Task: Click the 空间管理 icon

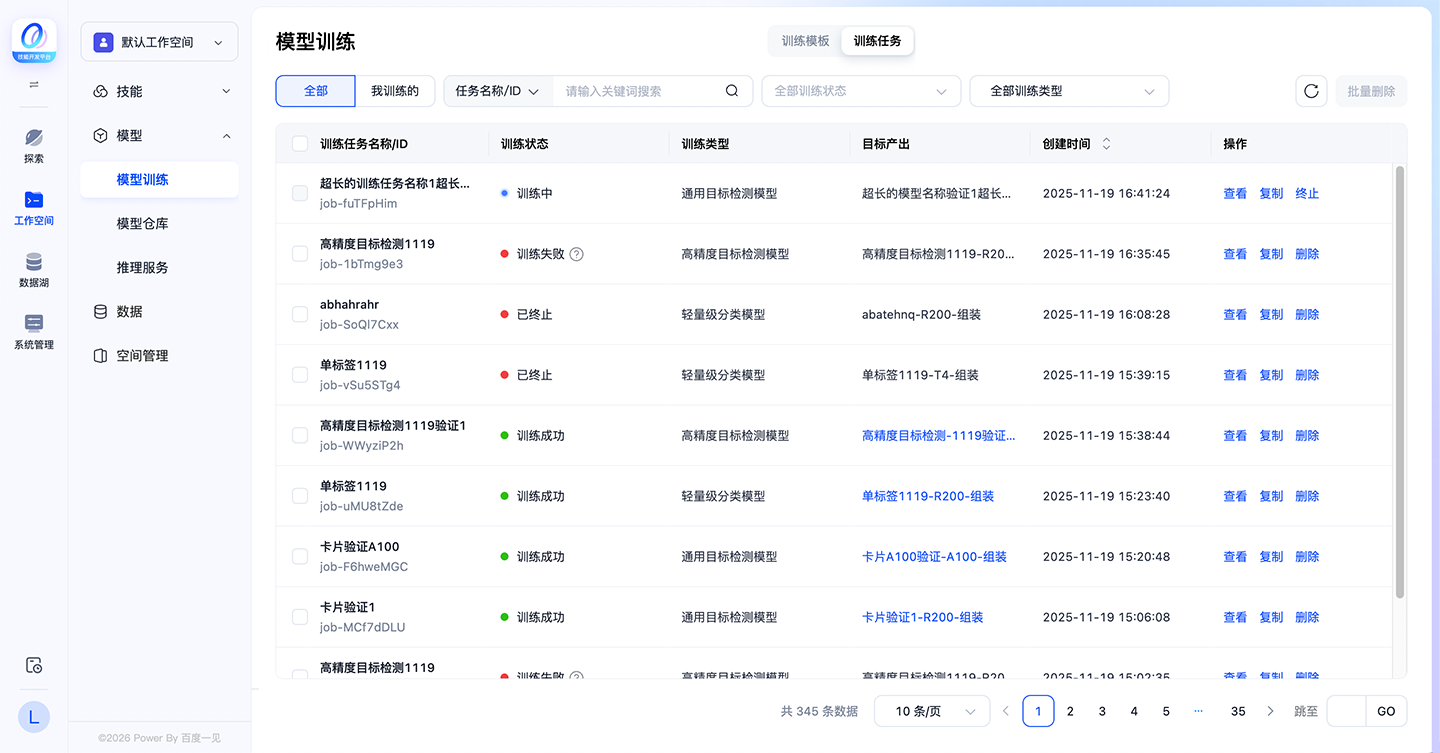Action: [x=100, y=355]
